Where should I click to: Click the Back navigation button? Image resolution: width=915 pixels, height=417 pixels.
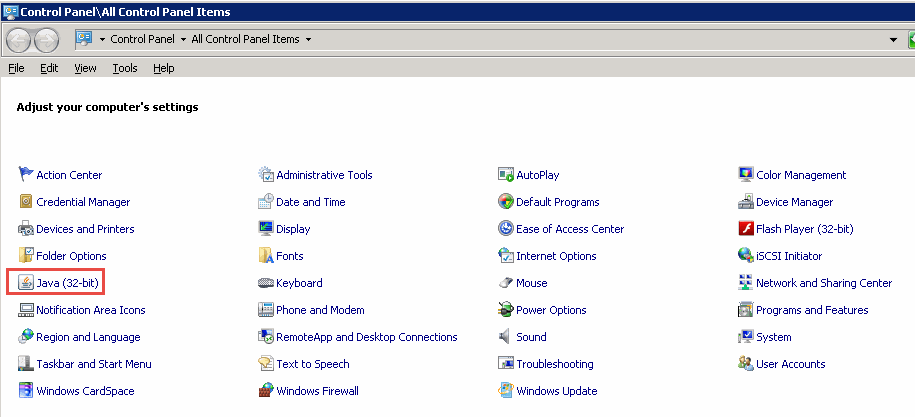pos(20,40)
